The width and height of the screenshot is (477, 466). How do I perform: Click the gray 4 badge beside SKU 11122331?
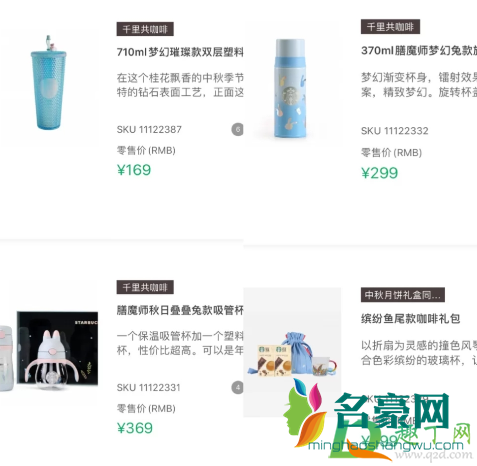pyautogui.click(x=237, y=388)
